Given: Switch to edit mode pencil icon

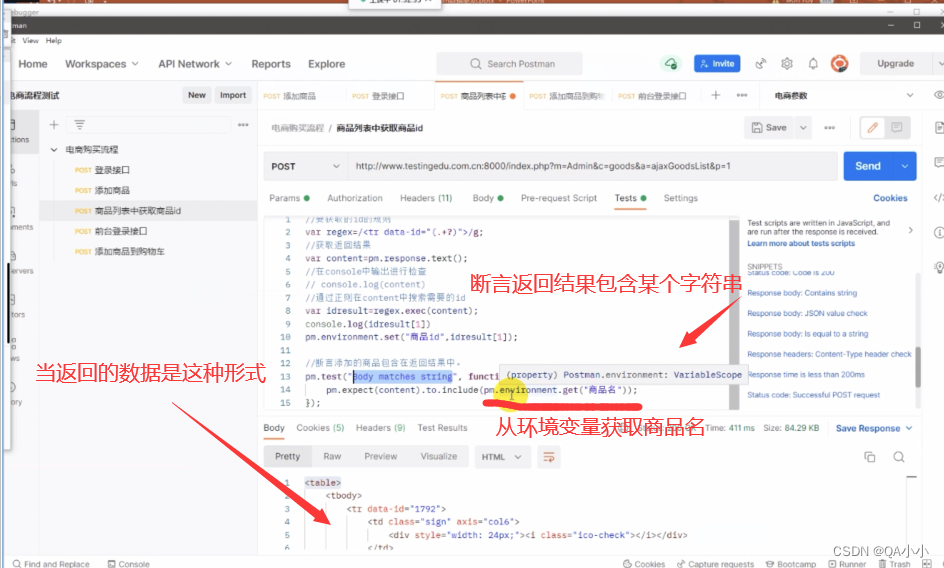Looking at the screenshot, I should point(872,128).
